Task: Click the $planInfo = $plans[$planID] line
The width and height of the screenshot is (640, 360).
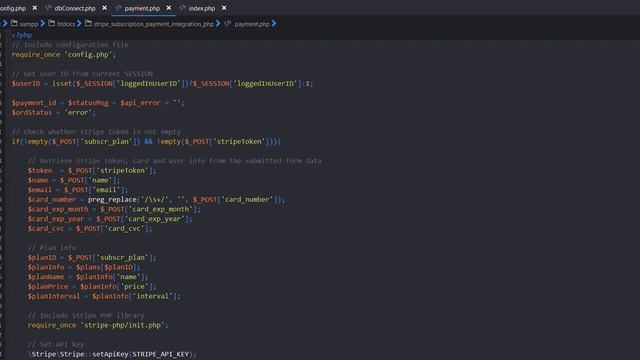Action: coord(84,267)
